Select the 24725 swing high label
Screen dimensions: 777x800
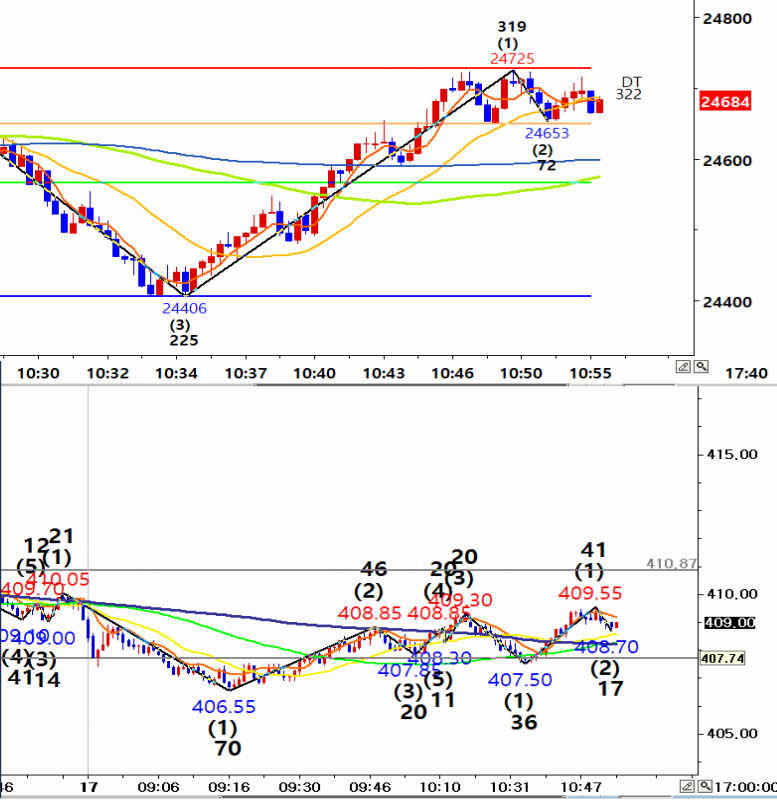(512, 59)
